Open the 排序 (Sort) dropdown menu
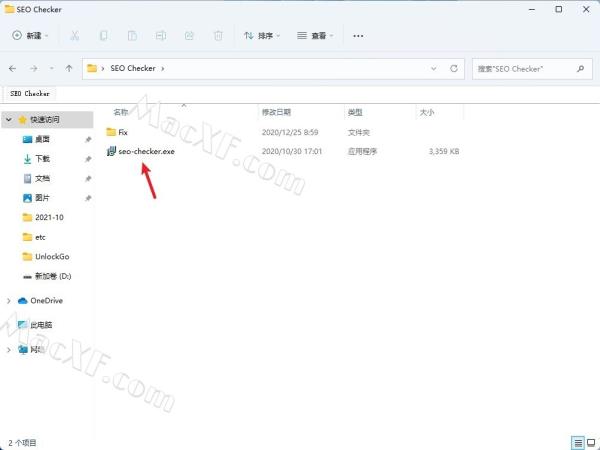 [262, 36]
